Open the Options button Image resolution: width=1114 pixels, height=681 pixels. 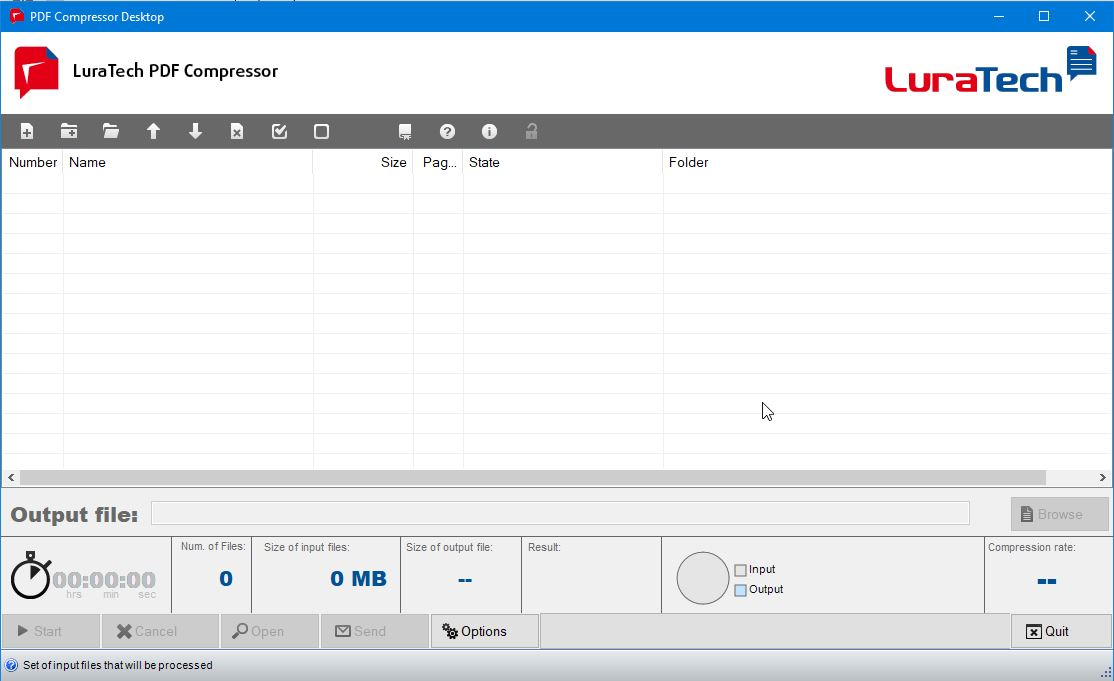click(x=484, y=631)
